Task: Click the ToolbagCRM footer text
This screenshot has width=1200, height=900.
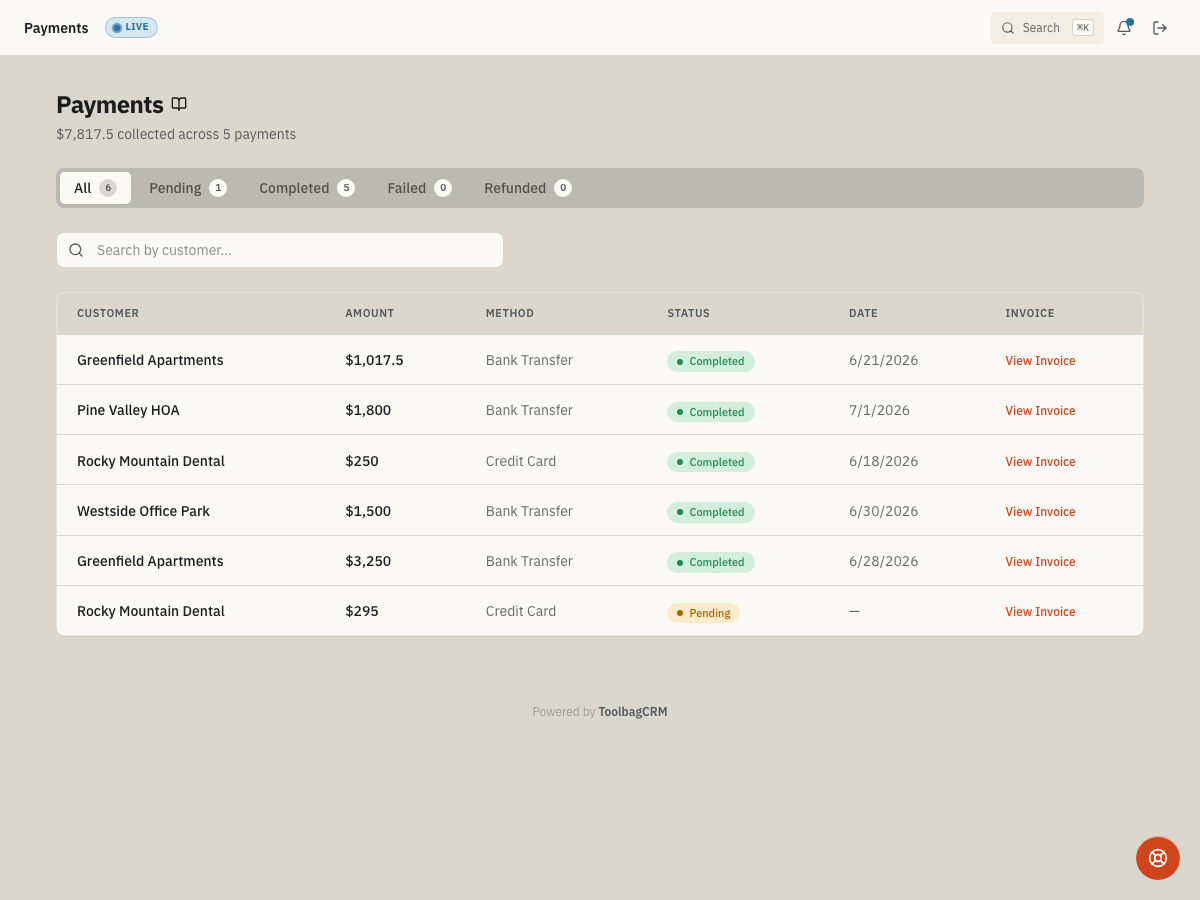Action: pyautogui.click(x=633, y=712)
